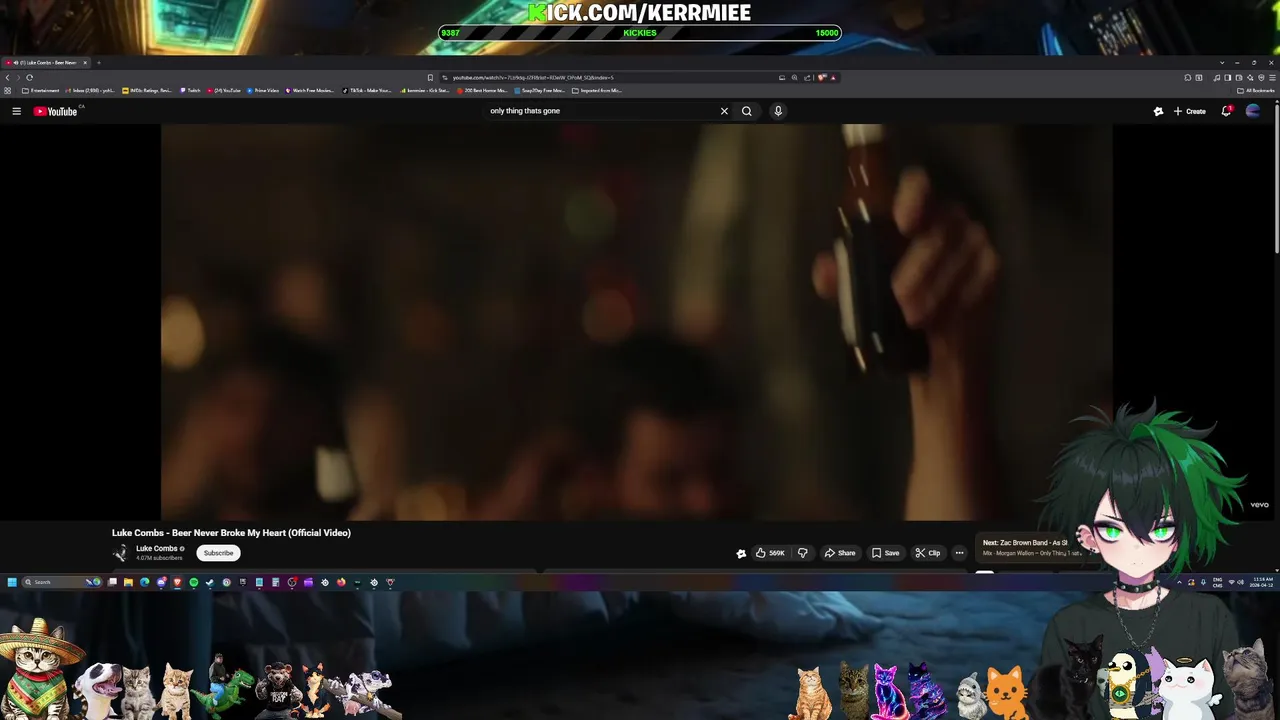Screen dimensions: 1280x720
Task: Click the browser address bar URL
Action: tap(533, 77)
